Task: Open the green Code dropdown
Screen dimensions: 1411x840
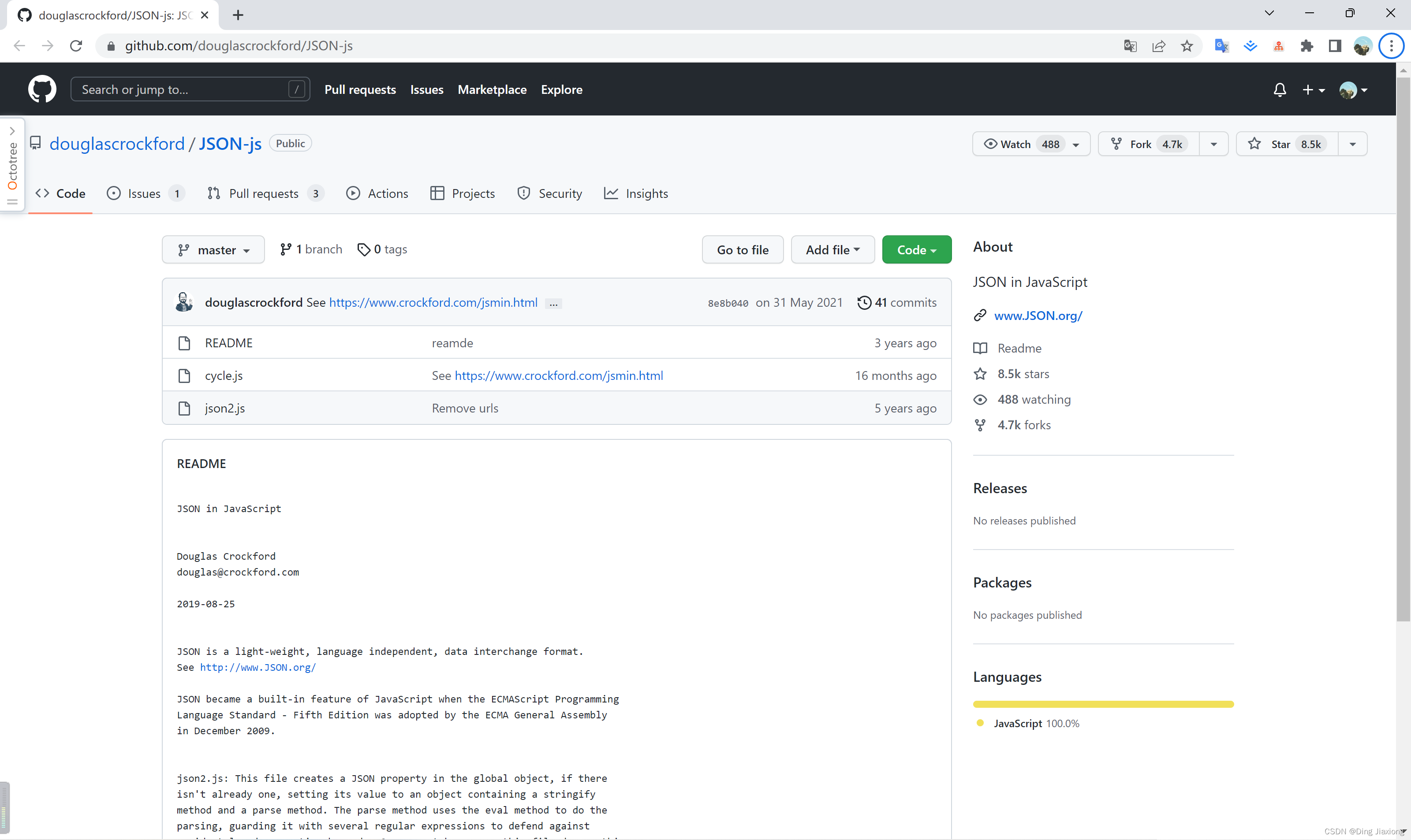Action: [916, 249]
